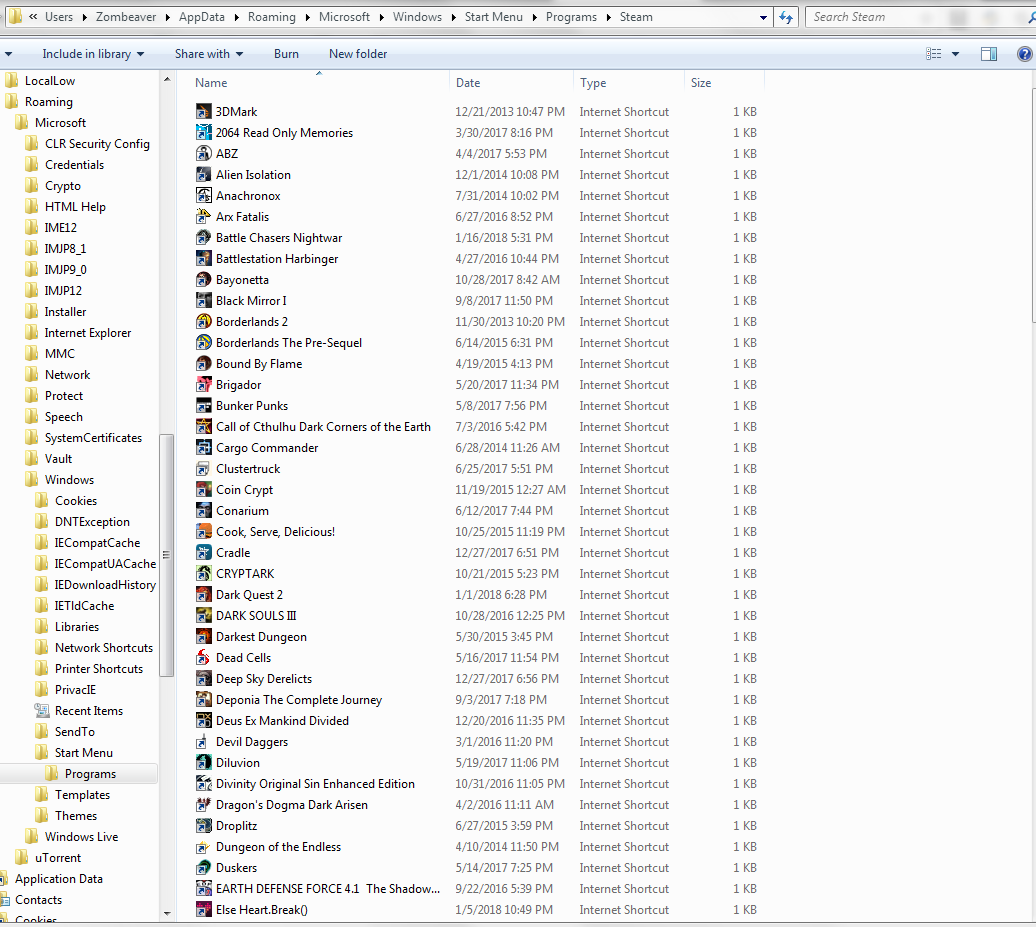Toggle the preview pane button
1036x927 pixels.
(x=988, y=54)
